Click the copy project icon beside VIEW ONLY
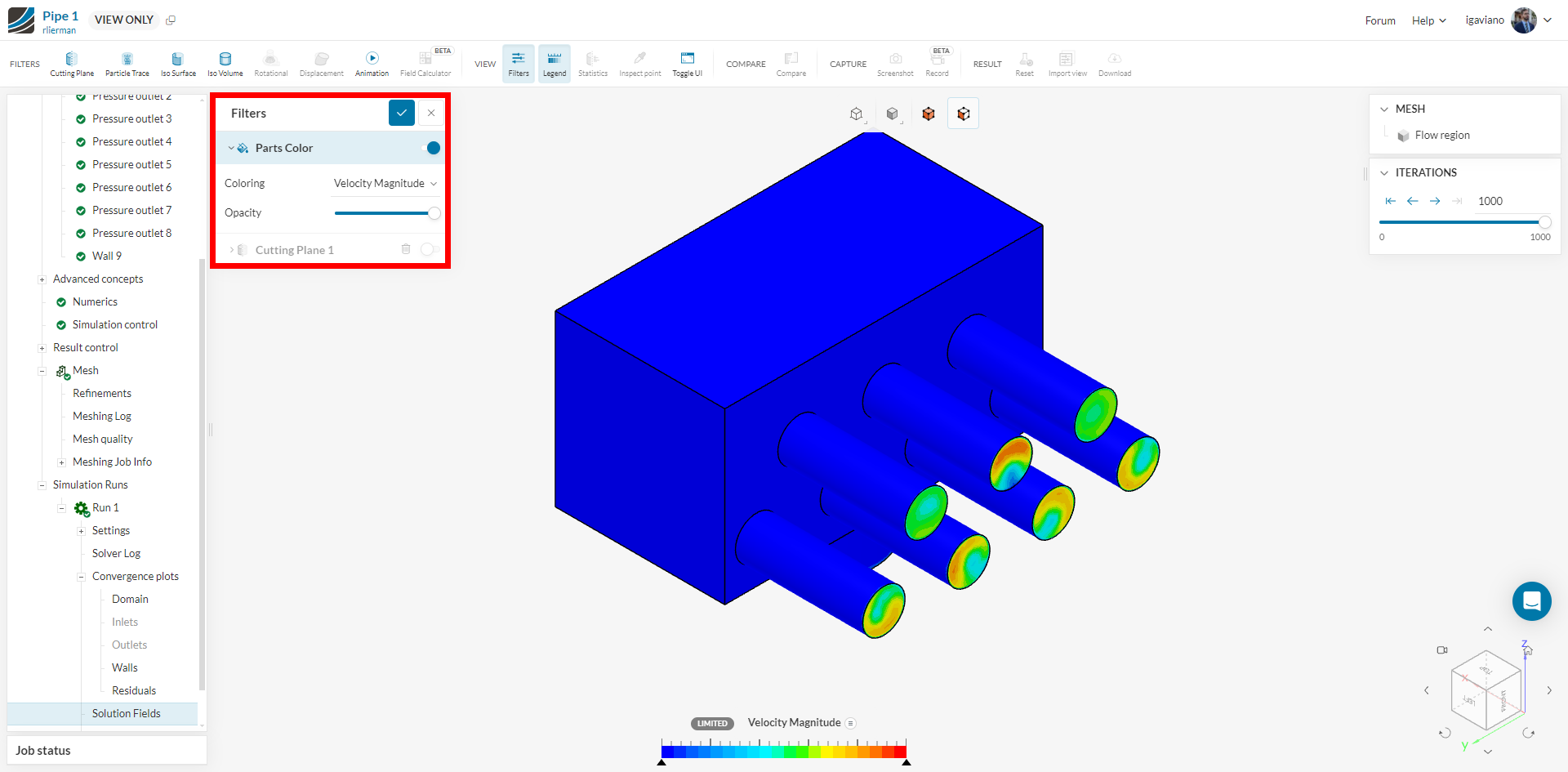1568x772 pixels. (171, 20)
